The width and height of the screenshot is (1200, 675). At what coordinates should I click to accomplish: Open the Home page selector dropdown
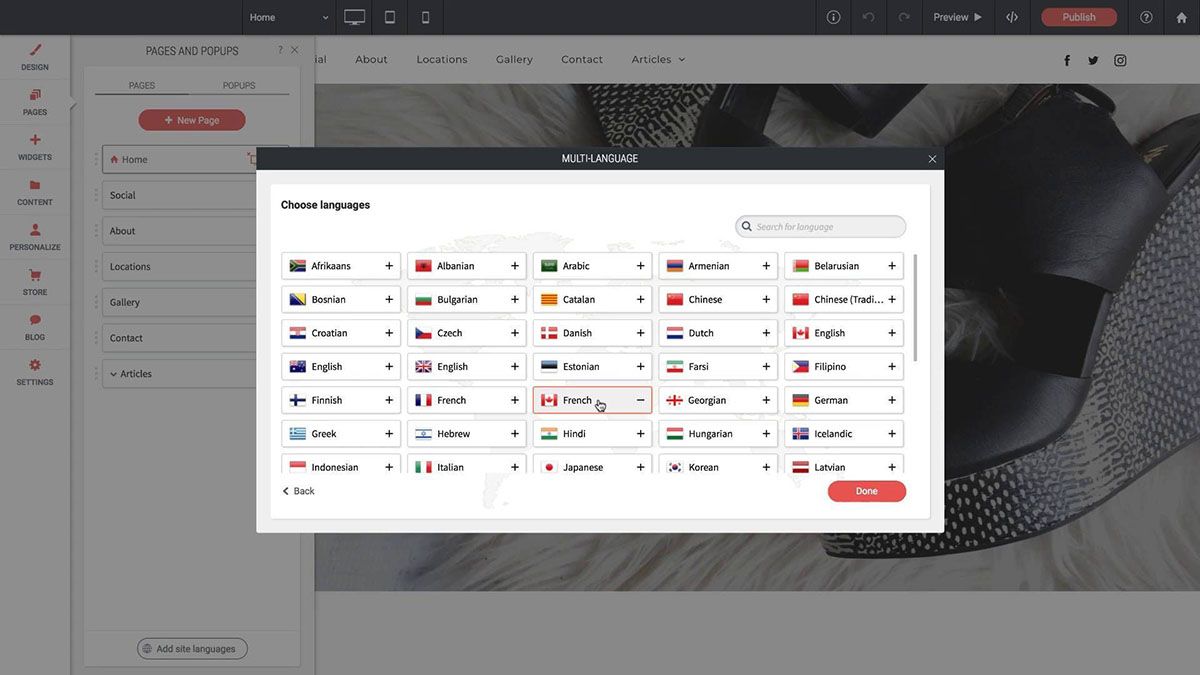point(289,17)
